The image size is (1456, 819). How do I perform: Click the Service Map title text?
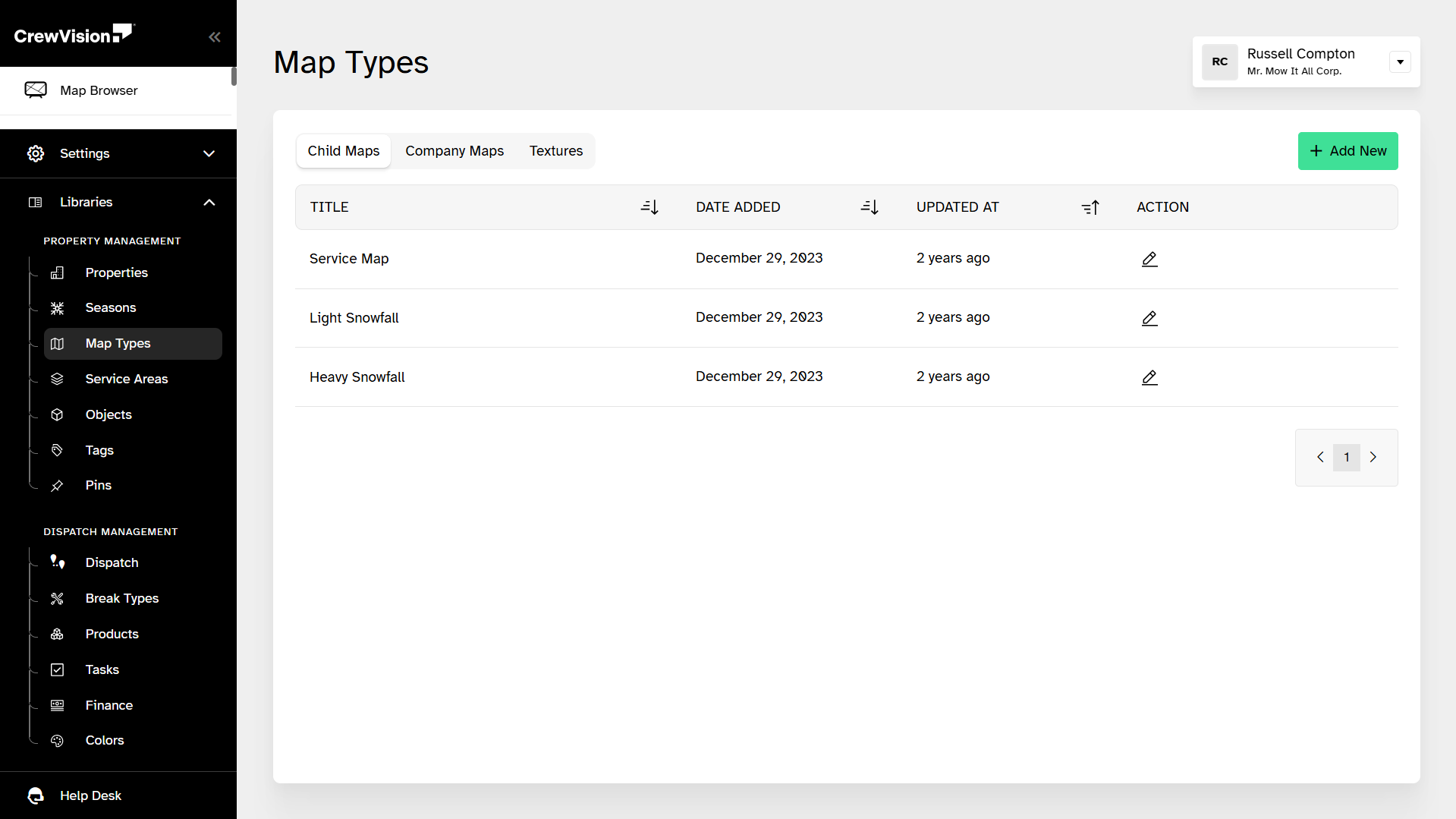[x=349, y=259]
